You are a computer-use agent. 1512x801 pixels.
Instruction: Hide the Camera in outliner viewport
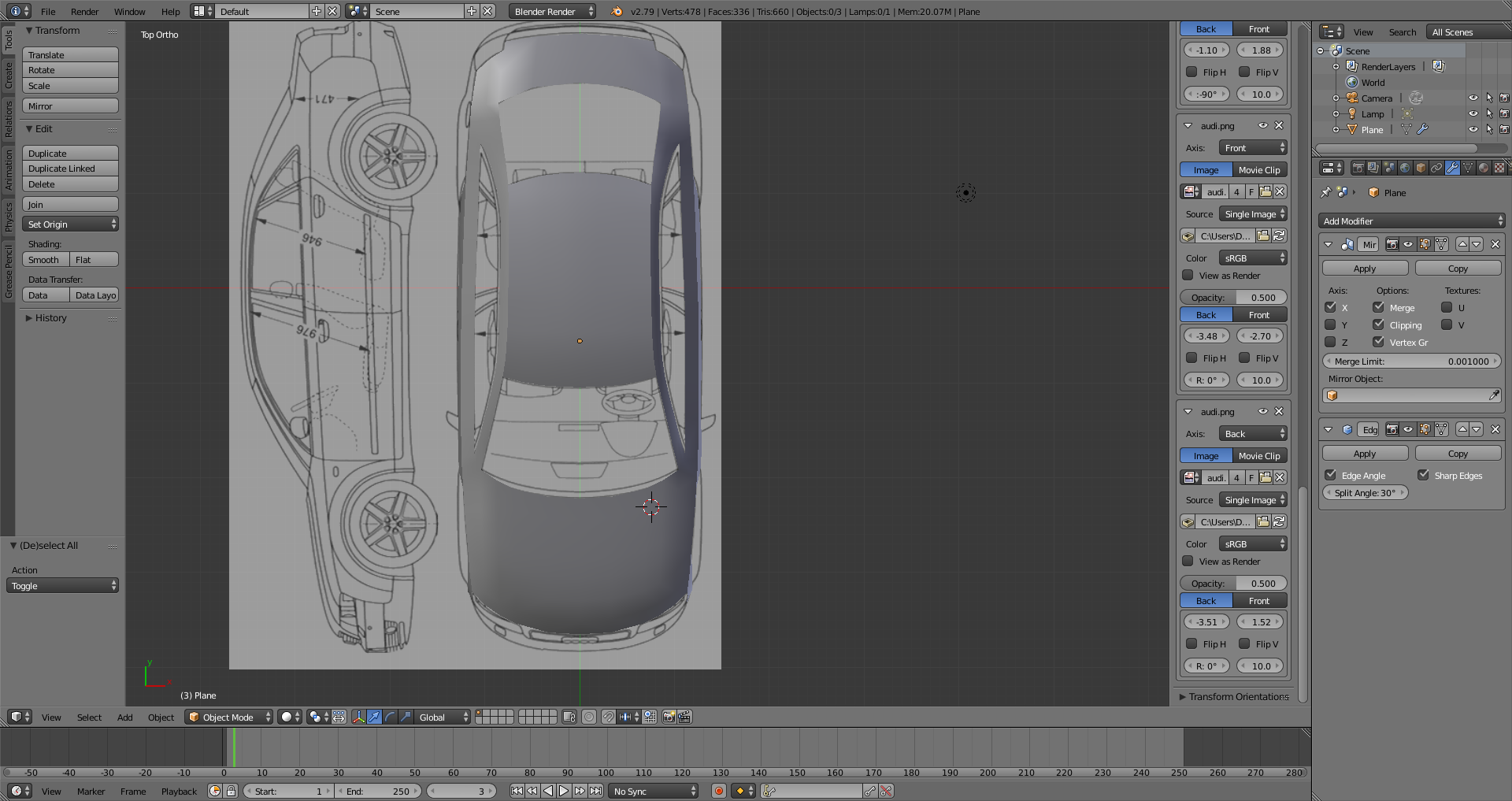(1473, 98)
